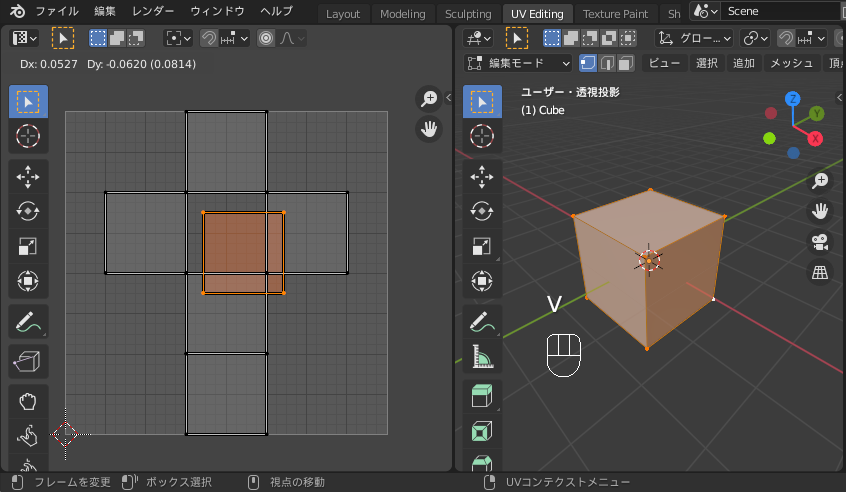
Task: Activate the 3D viewport Move tool
Action: [482, 177]
